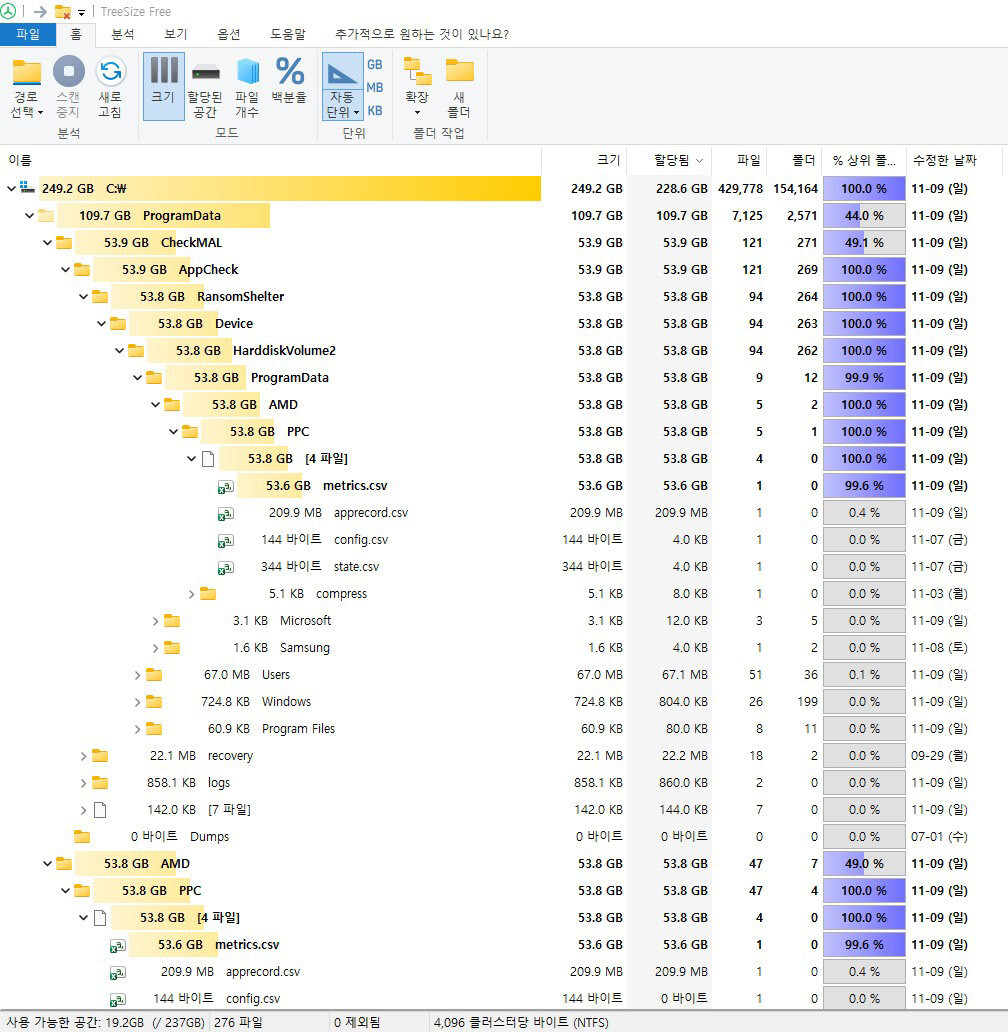Click the 추가적으로 원하는 것이 있나요? search box
Screen dimensions: 1008x1032
(x=421, y=34)
